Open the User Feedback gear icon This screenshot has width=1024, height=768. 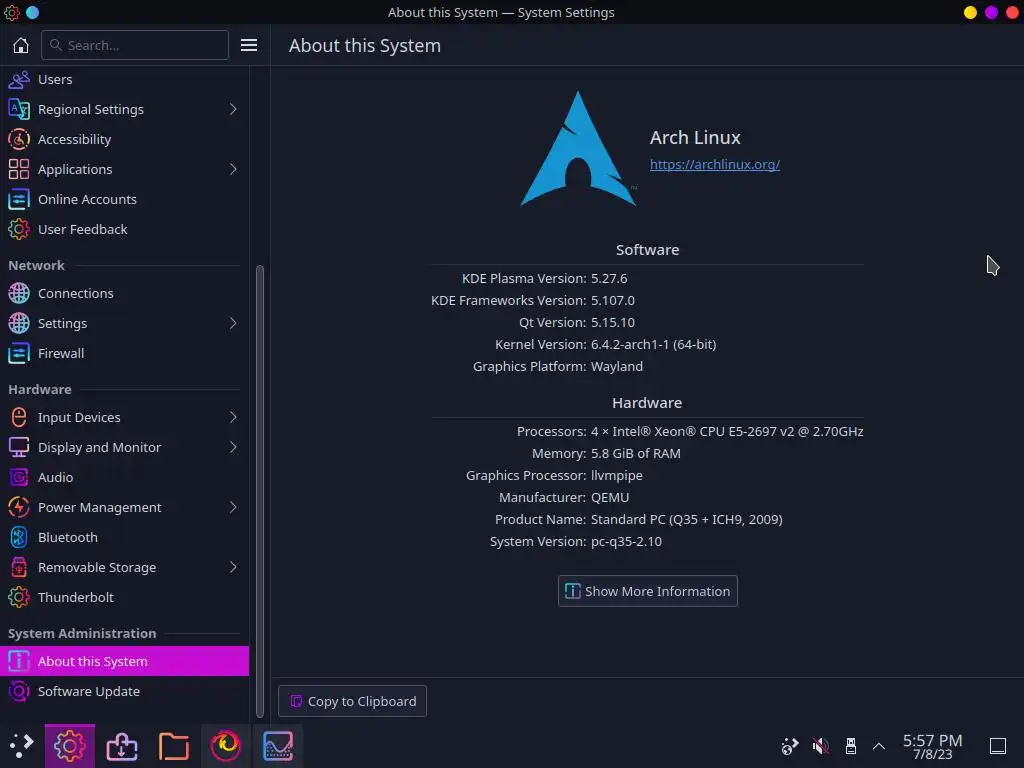coord(19,229)
